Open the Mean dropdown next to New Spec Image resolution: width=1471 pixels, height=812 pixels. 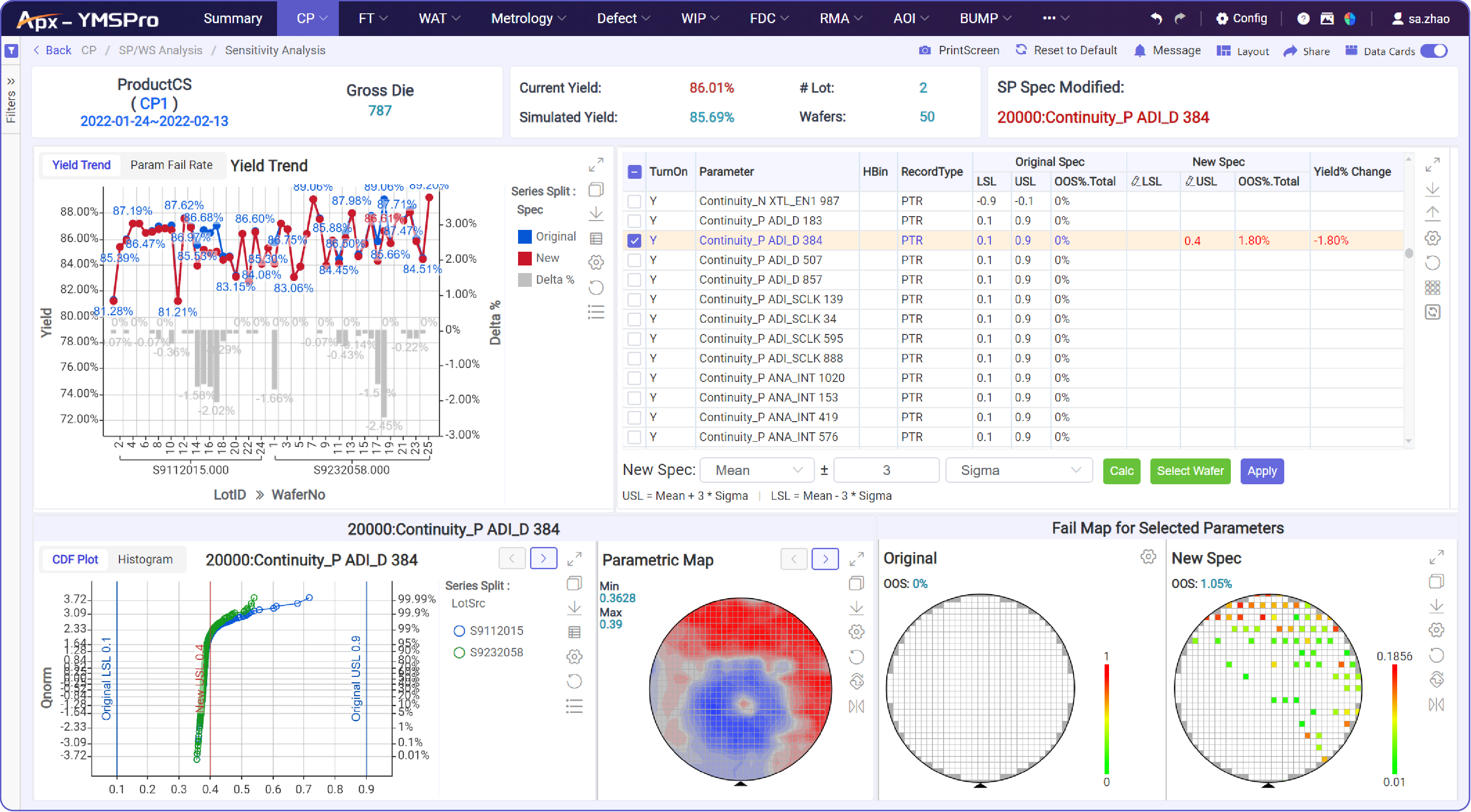(757, 470)
